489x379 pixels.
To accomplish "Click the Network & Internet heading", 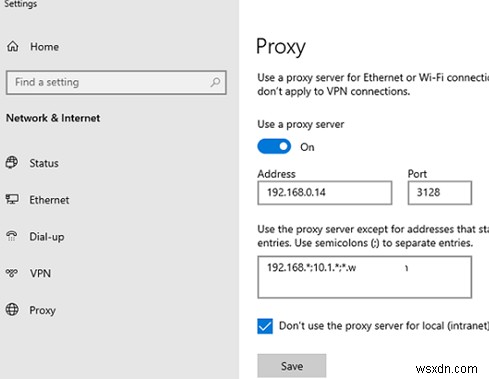I will pyautogui.click(x=53, y=118).
